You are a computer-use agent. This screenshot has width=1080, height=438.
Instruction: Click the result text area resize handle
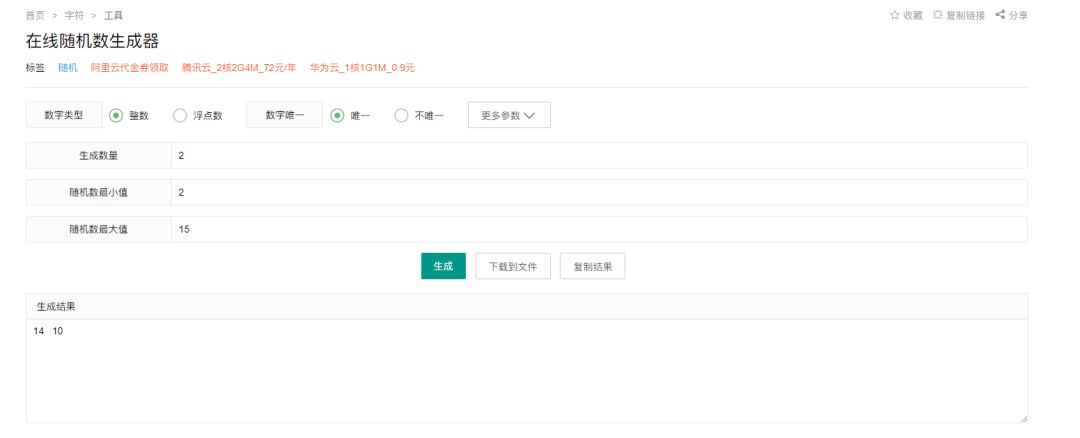1024,419
